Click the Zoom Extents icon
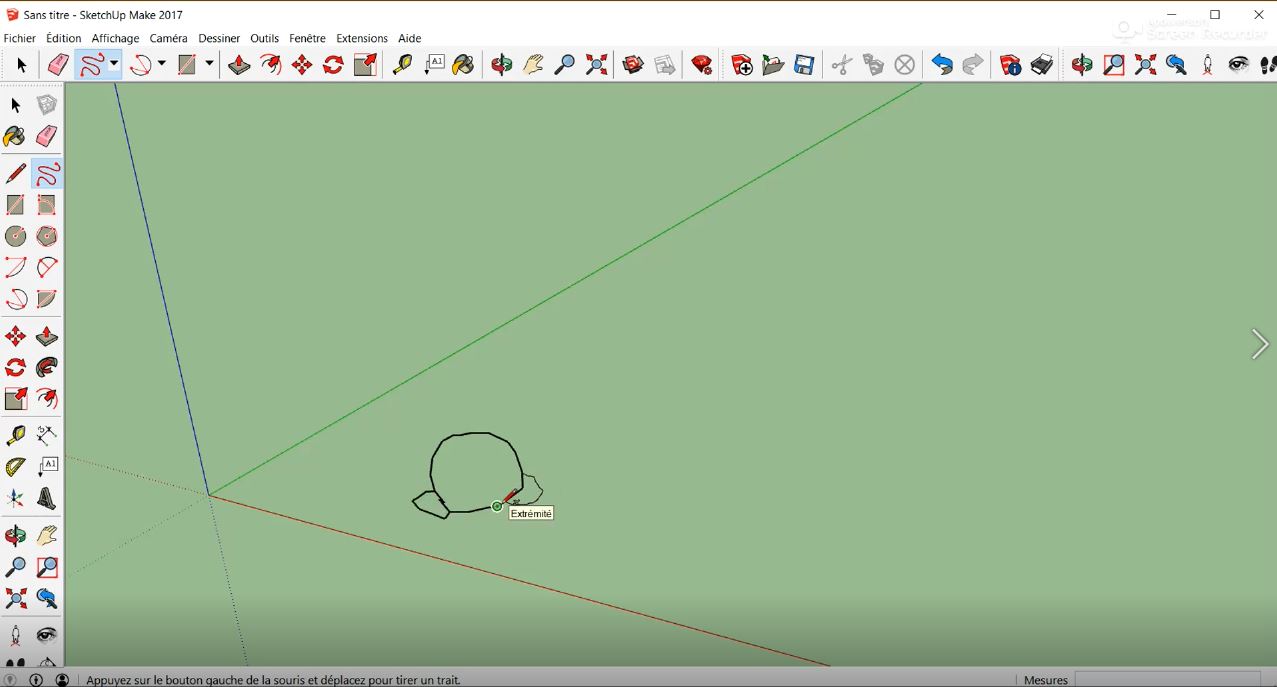Screen dimensions: 1277x687 tap(596, 64)
